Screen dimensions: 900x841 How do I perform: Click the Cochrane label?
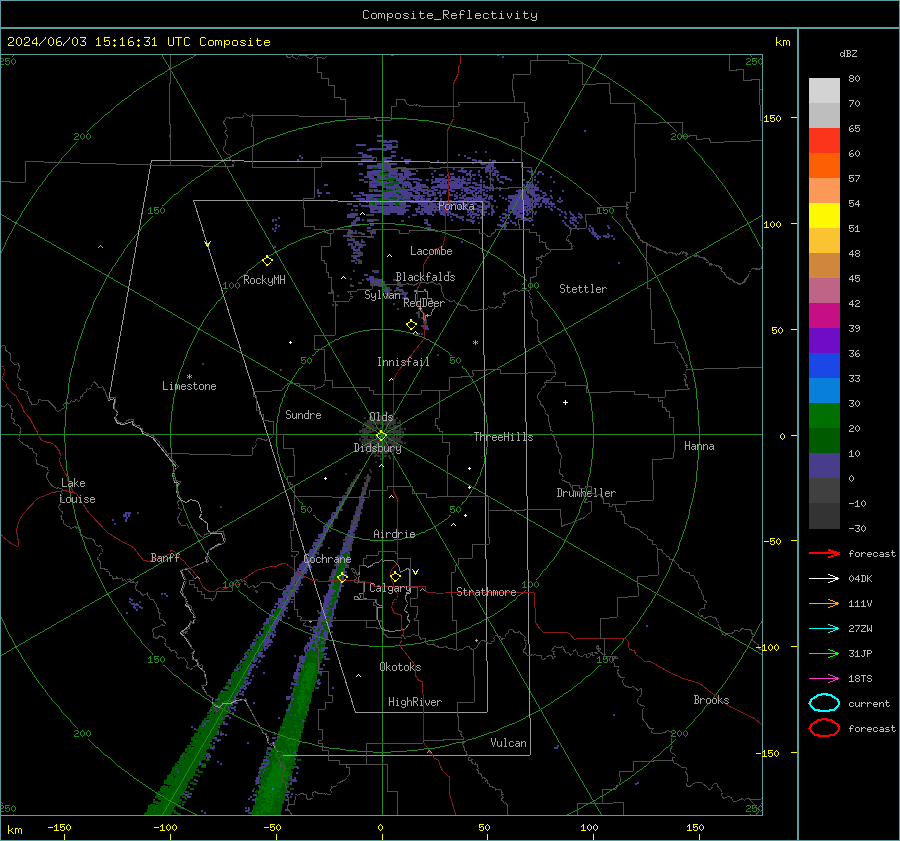point(327,559)
